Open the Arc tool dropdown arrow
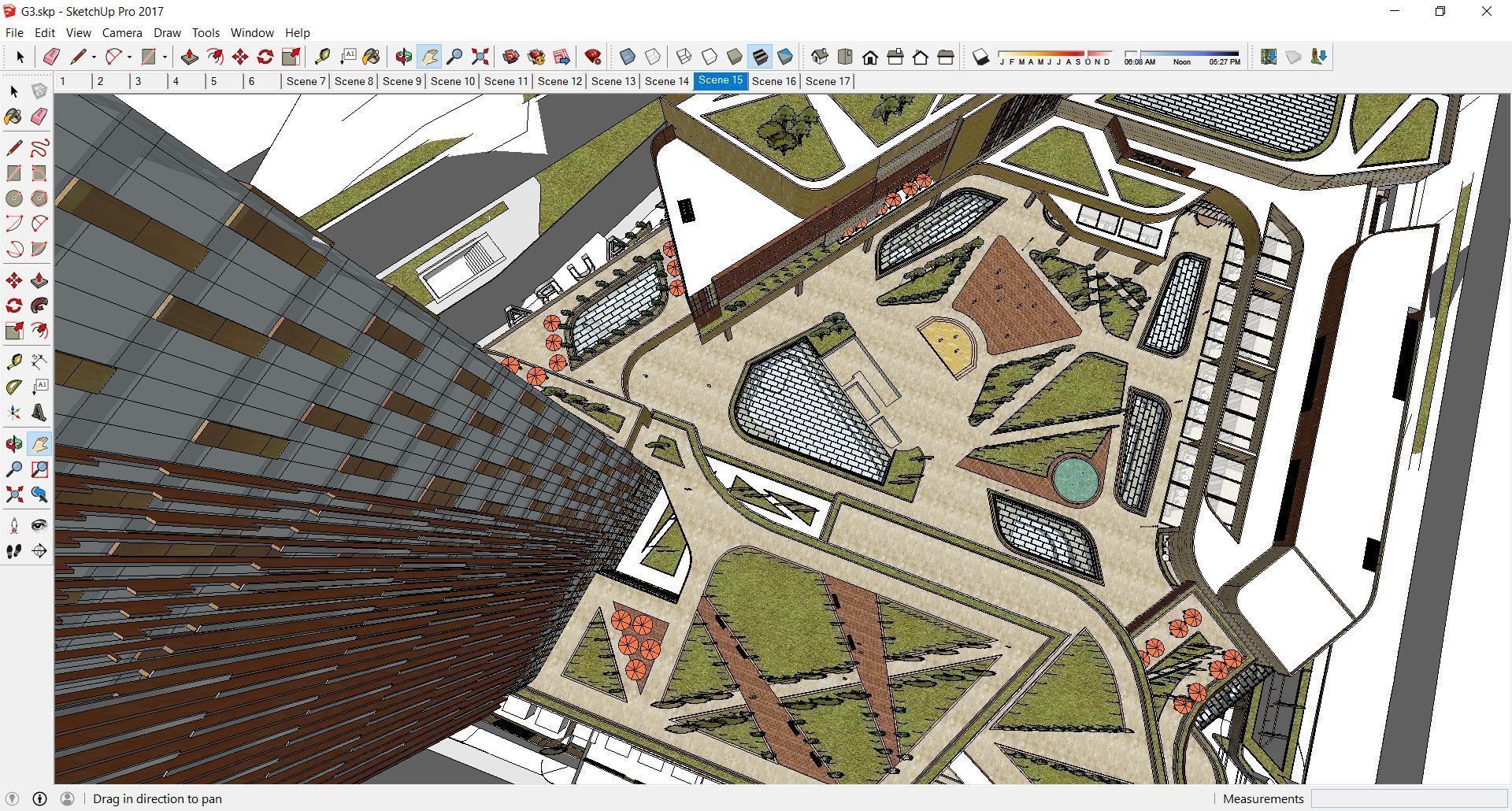Image resolution: width=1512 pixels, height=811 pixels. tap(129, 57)
